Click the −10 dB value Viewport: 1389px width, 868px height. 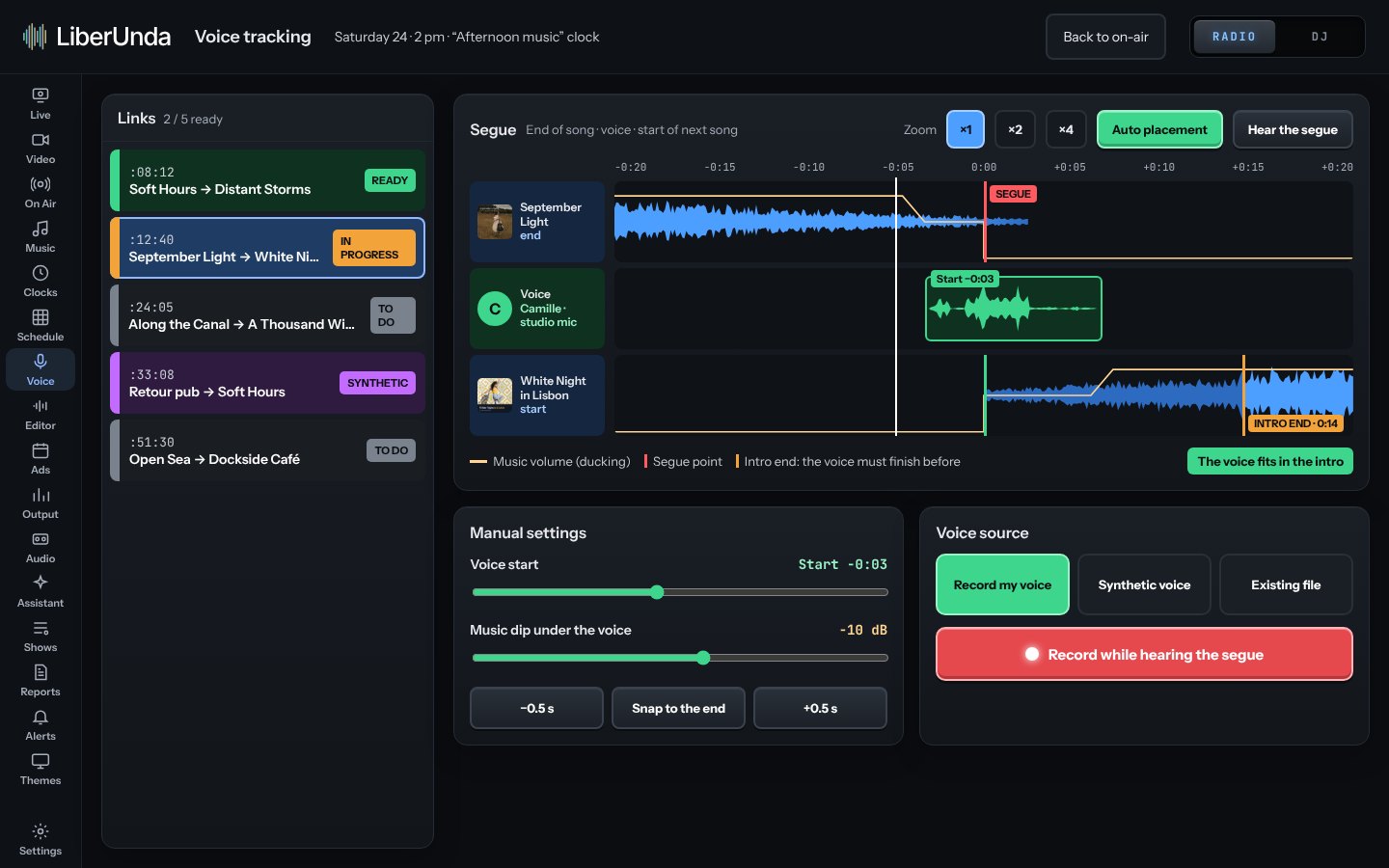coord(863,630)
